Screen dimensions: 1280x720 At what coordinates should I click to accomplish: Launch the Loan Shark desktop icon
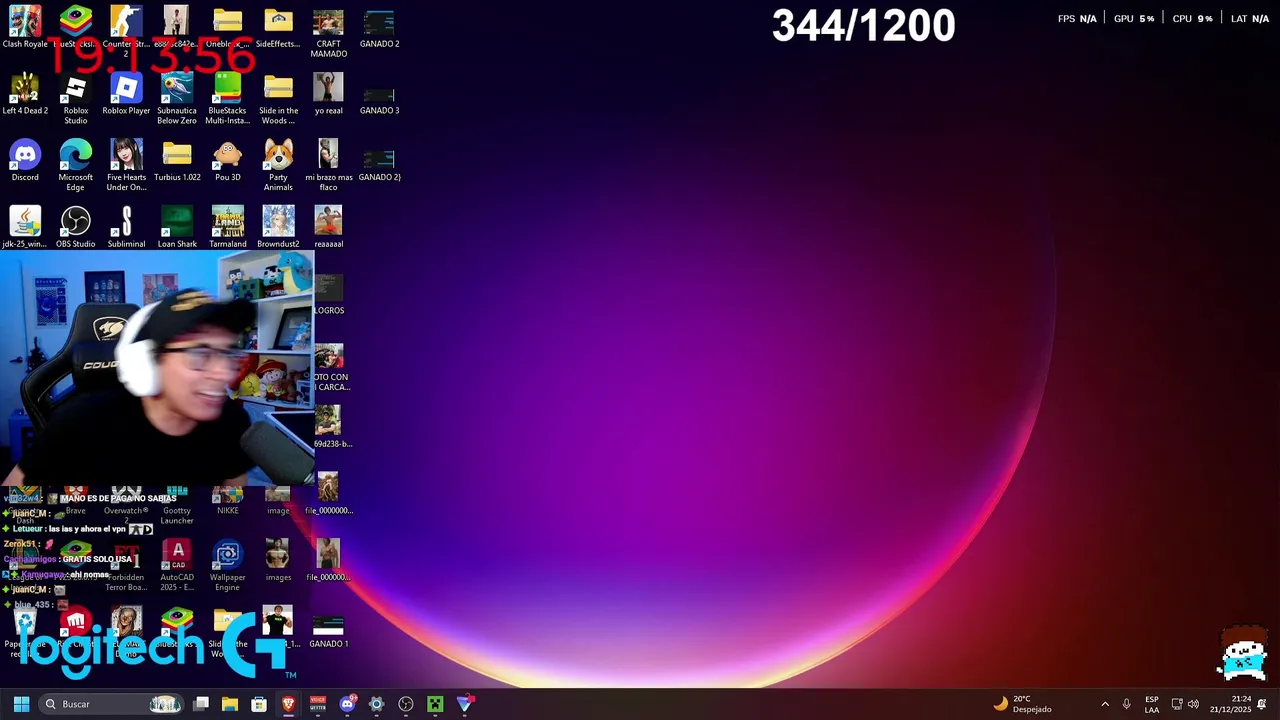(177, 228)
